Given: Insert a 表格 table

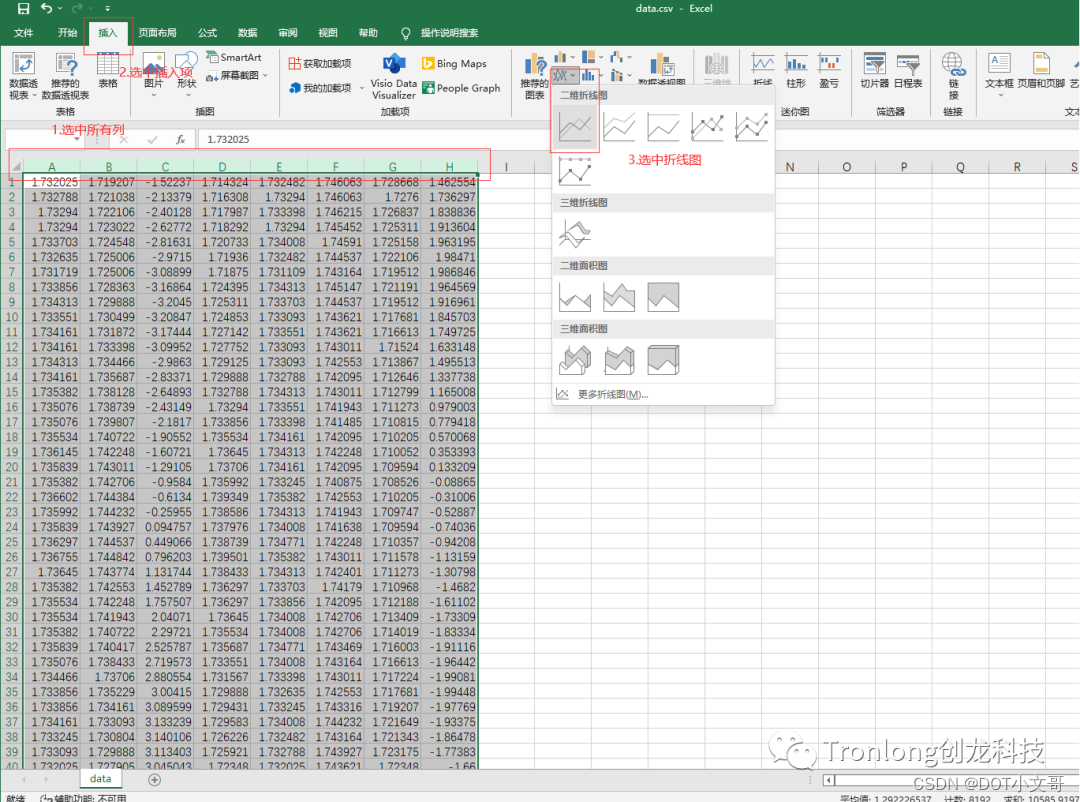Looking at the screenshot, I should click(x=107, y=71).
